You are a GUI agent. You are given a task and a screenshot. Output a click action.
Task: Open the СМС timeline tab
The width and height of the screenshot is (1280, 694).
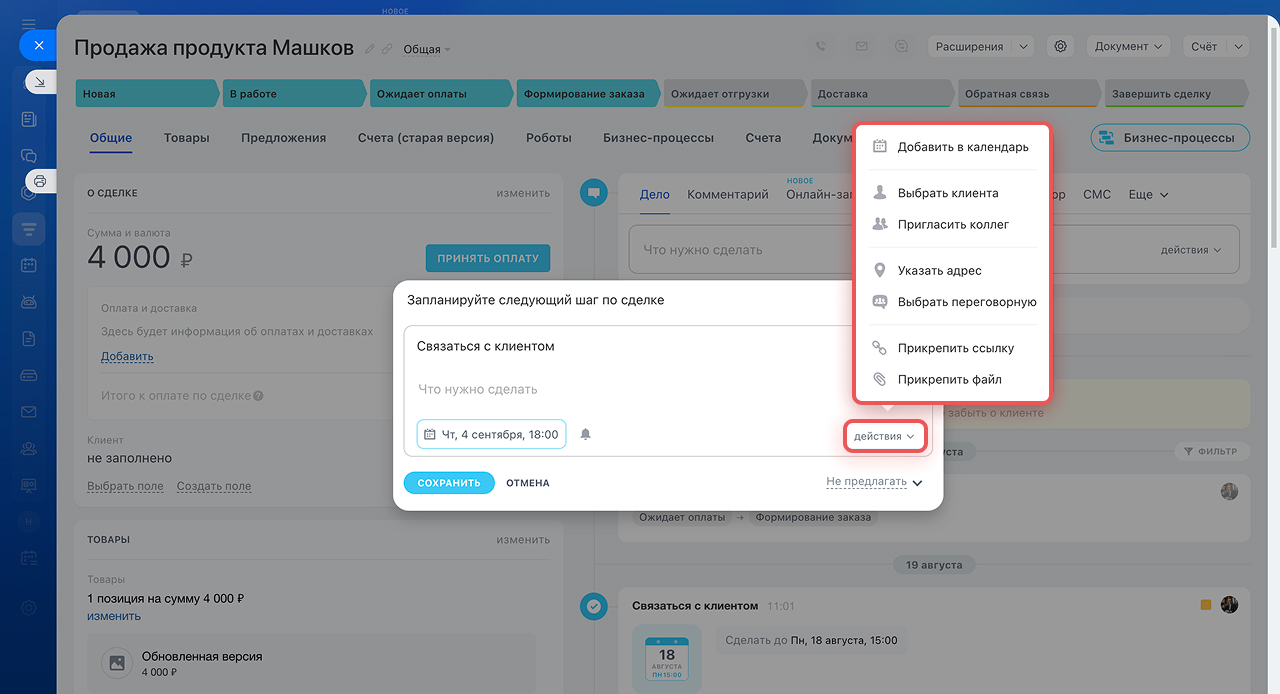pos(1097,195)
